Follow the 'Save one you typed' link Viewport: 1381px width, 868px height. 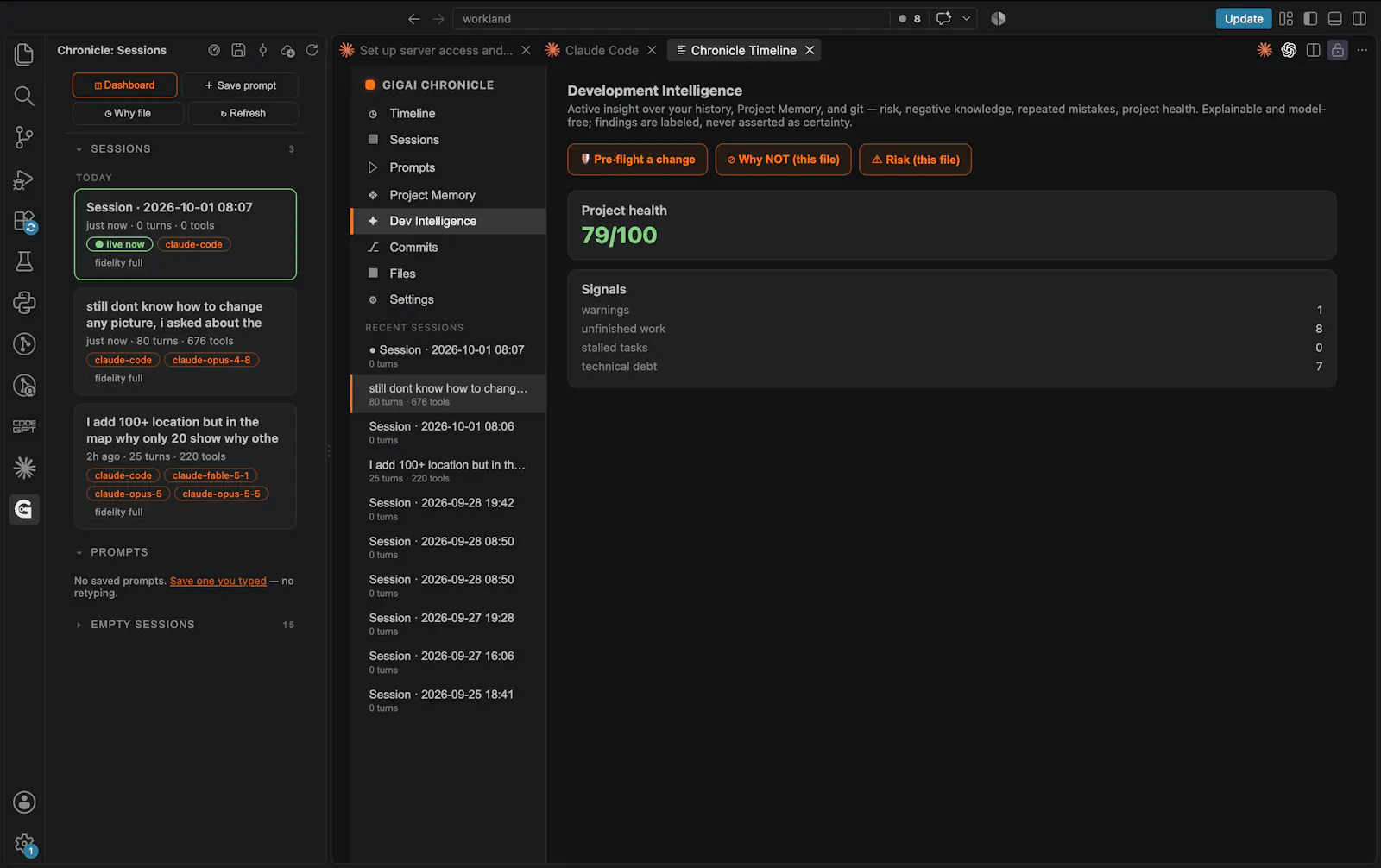218,581
